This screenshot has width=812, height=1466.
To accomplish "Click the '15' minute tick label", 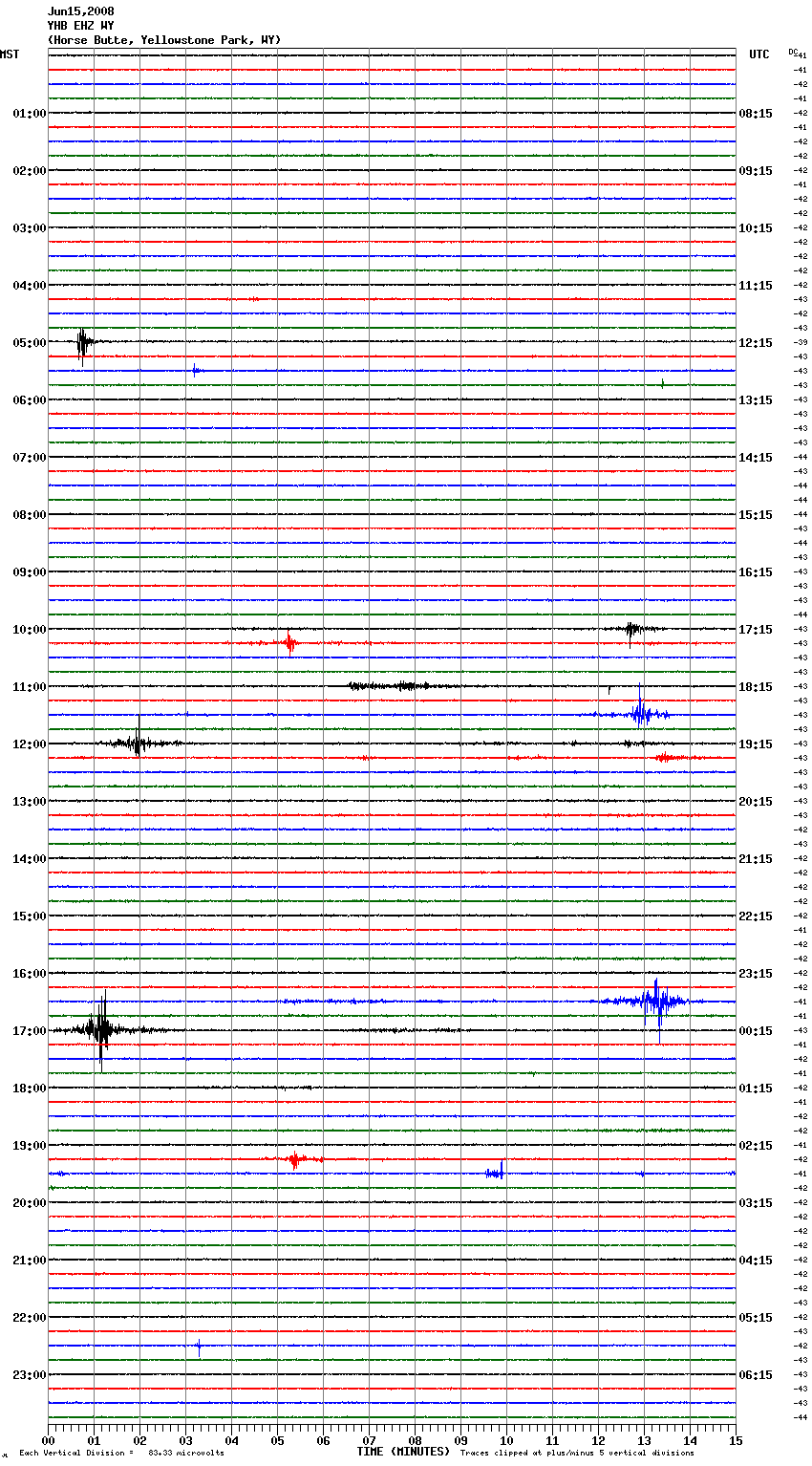I will pyautogui.click(x=736, y=1440).
